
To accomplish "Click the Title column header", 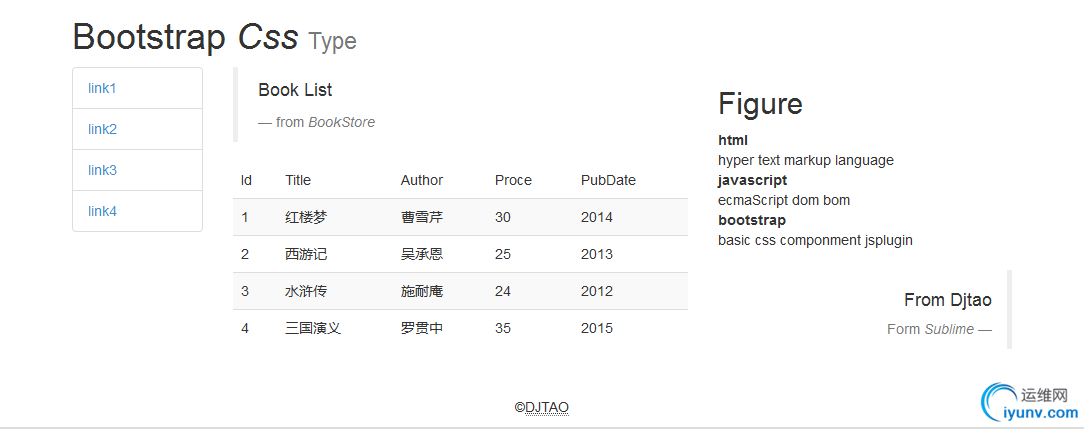I will (298, 180).
